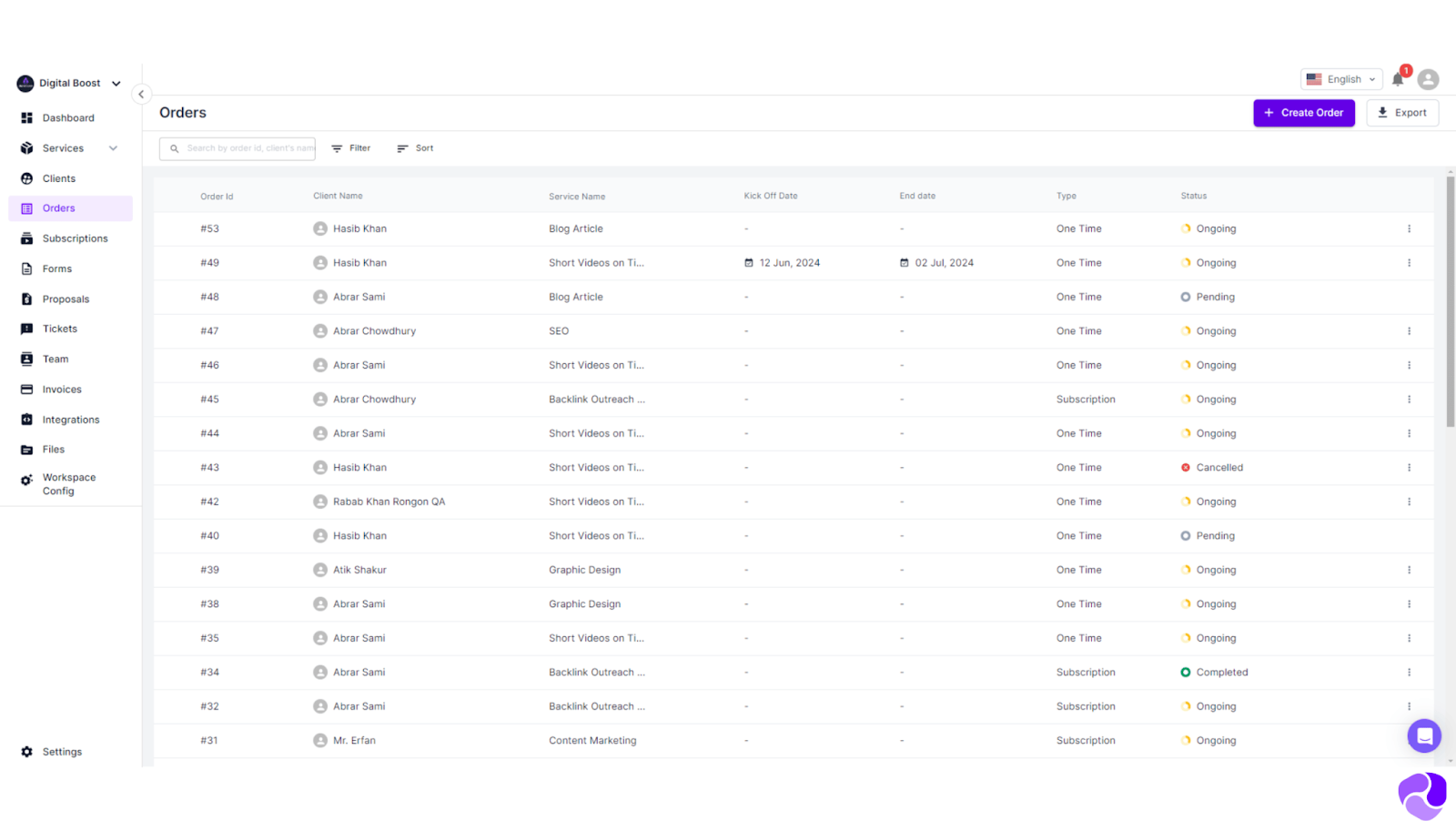Select the Subscriptions icon in the sidebar

pyautogui.click(x=74, y=238)
